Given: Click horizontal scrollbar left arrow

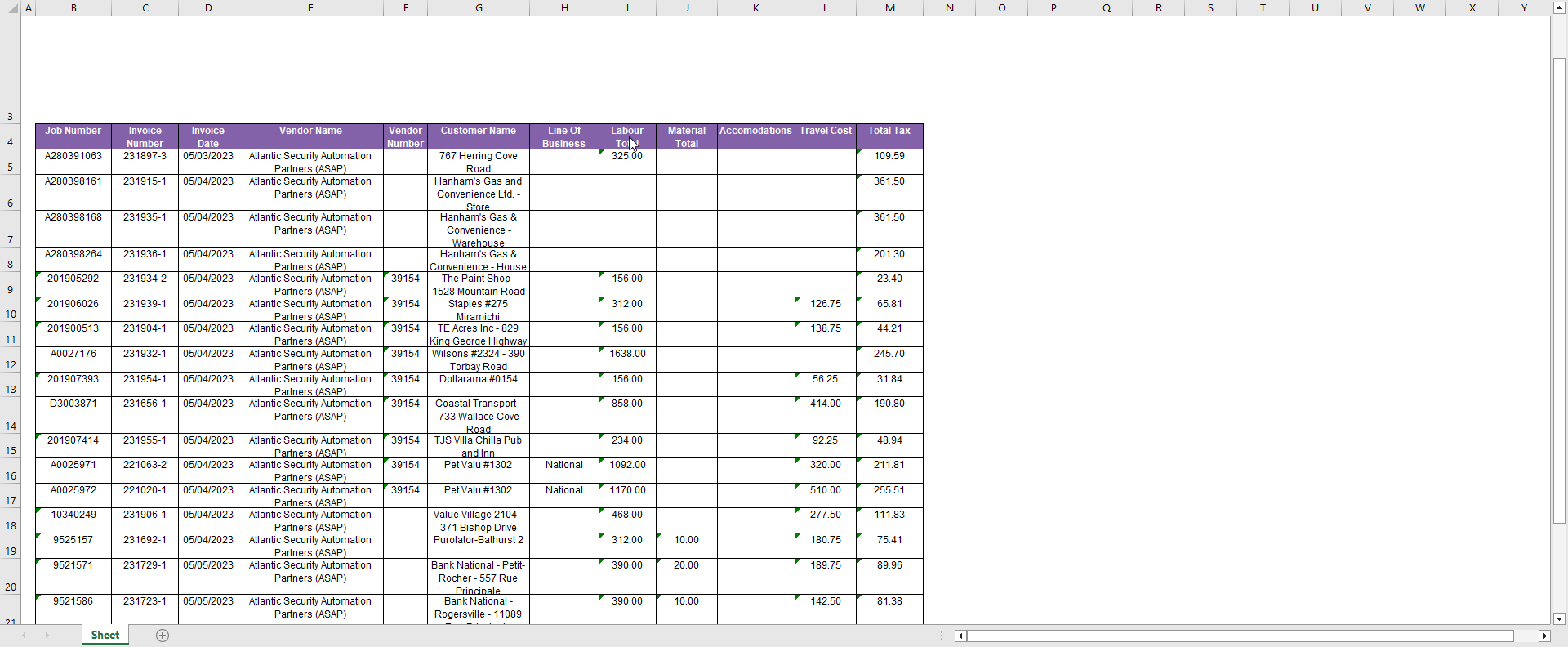Looking at the screenshot, I should click(x=960, y=636).
